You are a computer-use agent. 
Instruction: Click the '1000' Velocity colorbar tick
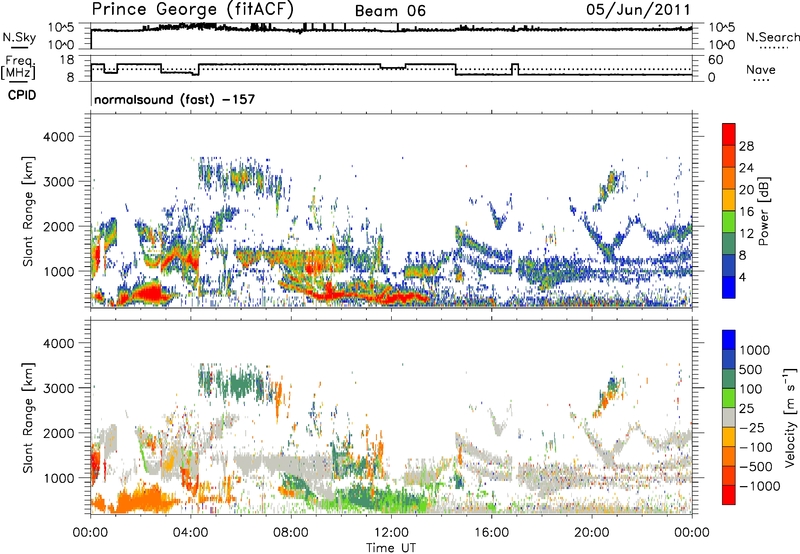click(755, 350)
